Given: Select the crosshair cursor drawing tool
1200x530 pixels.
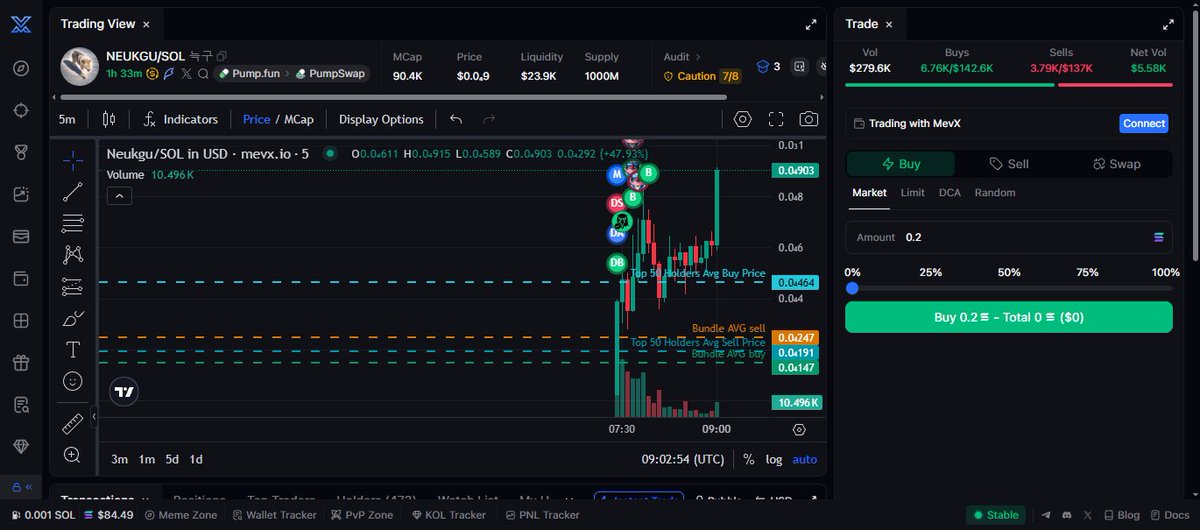Looking at the screenshot, I should coord(72,159).
